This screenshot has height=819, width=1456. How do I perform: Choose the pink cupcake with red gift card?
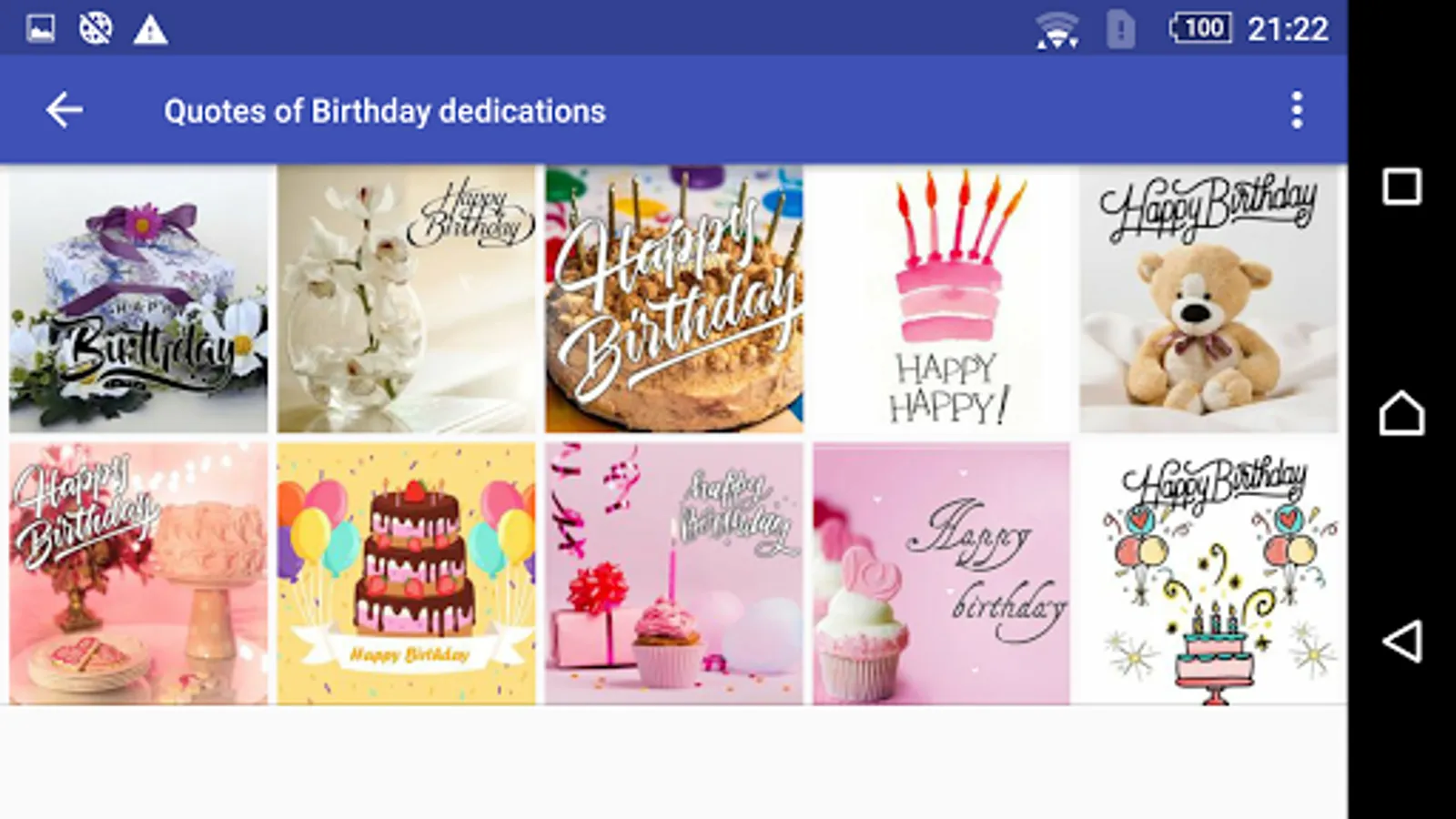674,573
